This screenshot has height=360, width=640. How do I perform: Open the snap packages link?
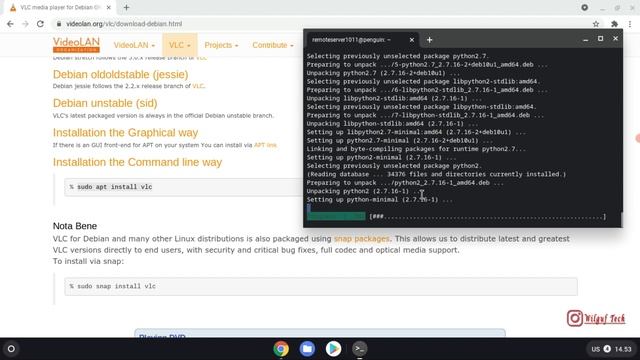362,239
